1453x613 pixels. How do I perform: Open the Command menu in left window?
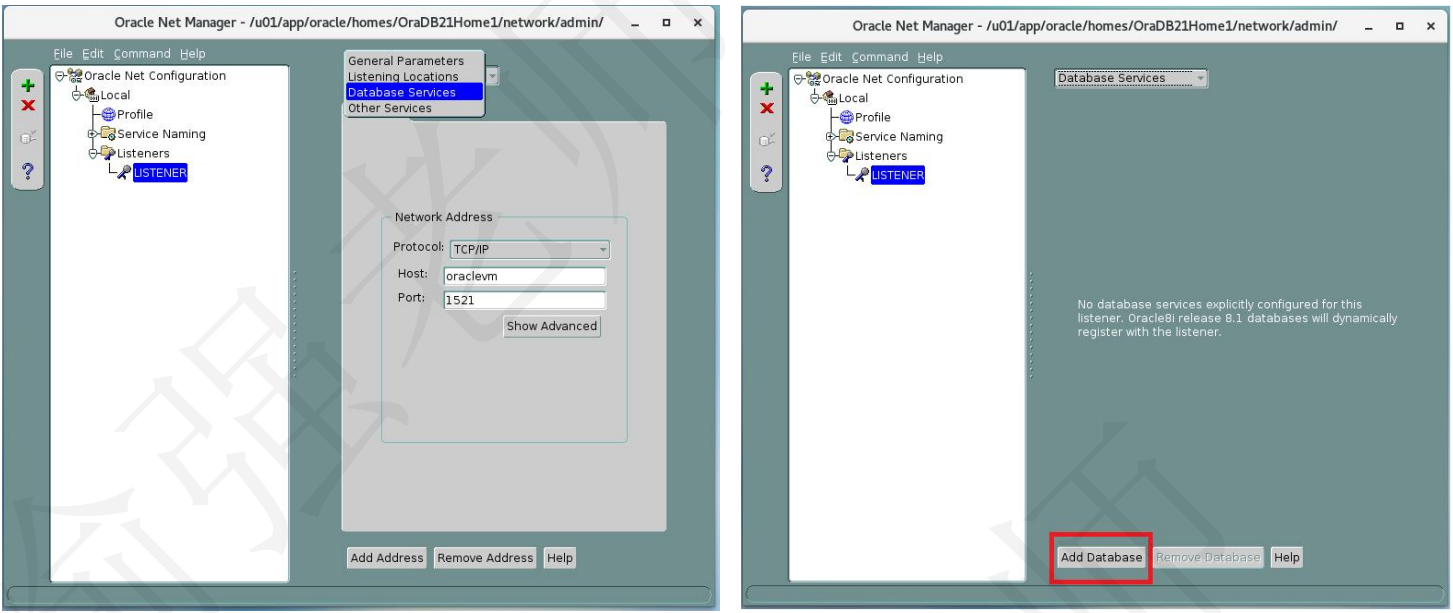click(x=142, y=53)
